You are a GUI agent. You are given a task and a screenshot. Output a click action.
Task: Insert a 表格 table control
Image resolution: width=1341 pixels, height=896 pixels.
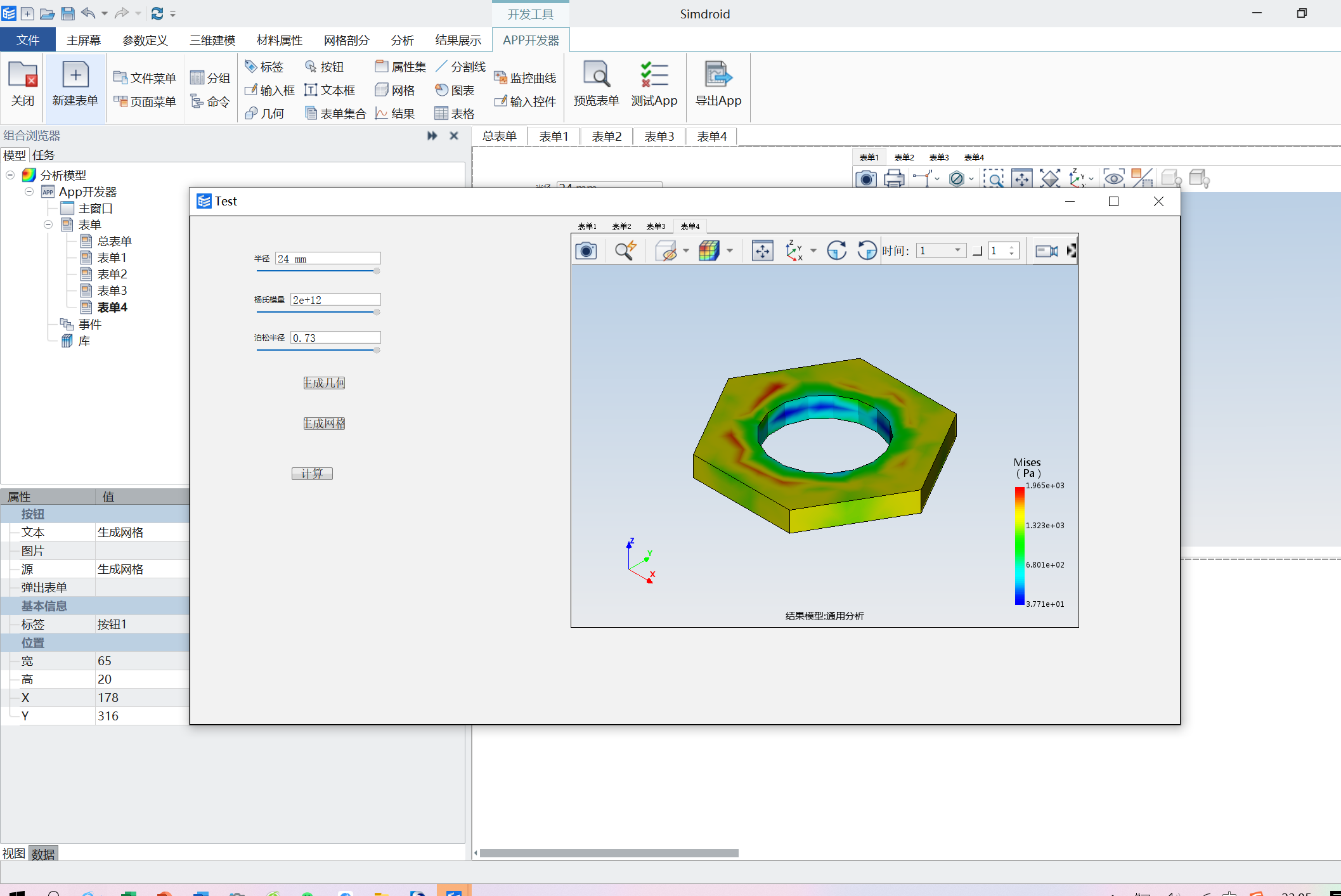click(455, 114)
